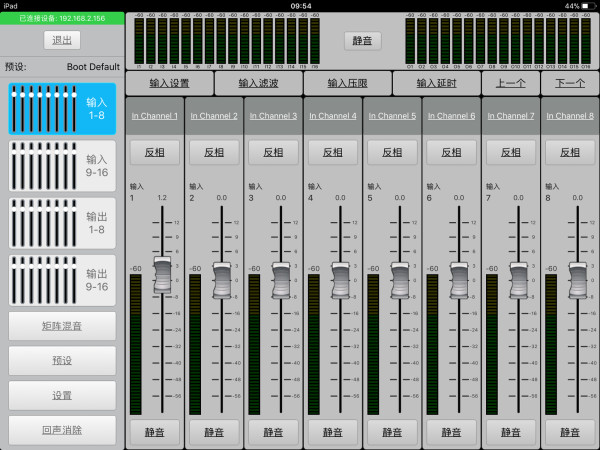Rename the In Channel 3 label
The height and width of the screenshot is (450, 600).
pos(273,117)
